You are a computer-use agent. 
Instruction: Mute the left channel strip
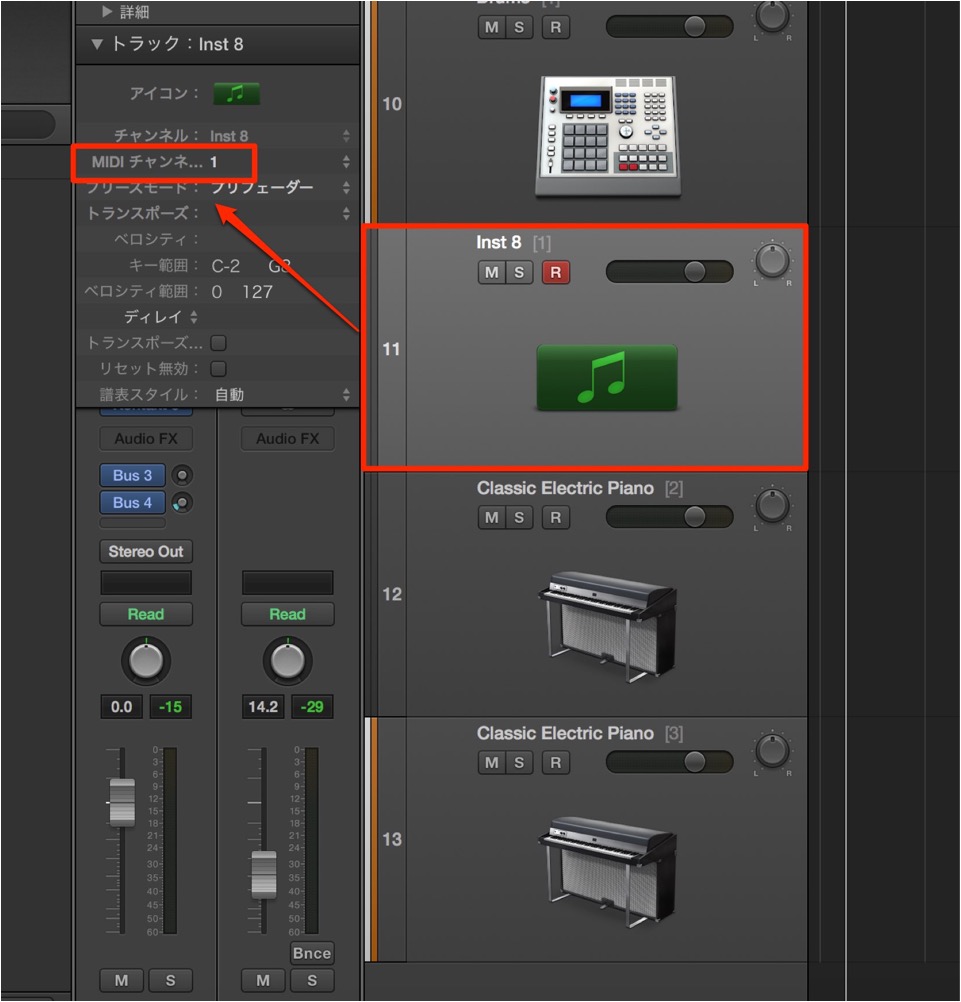121,980
